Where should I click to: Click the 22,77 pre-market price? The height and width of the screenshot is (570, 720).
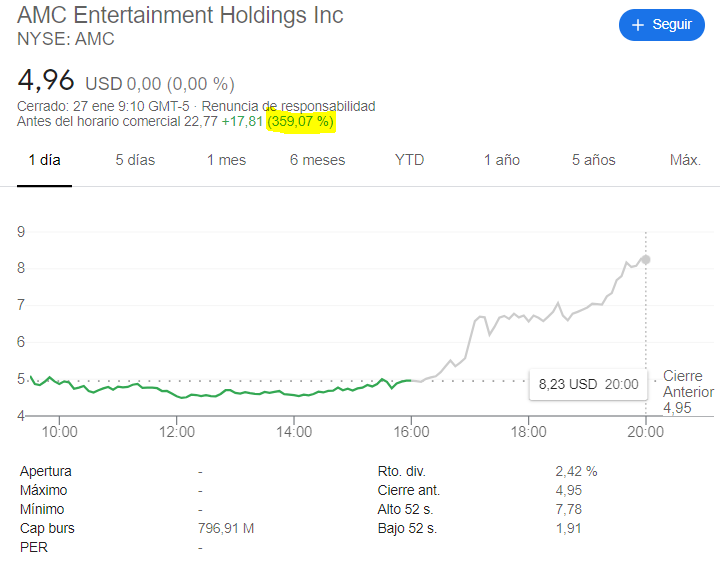201,122
